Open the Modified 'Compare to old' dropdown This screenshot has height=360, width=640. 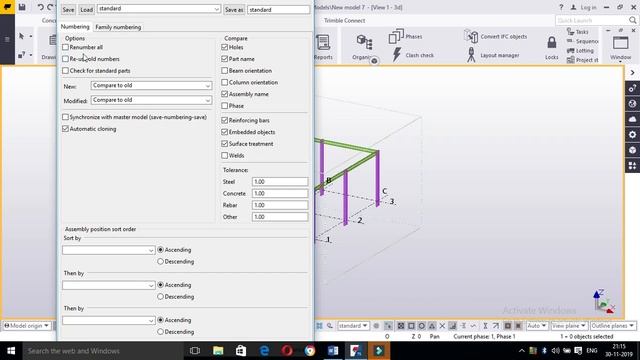tap(151, 100)
